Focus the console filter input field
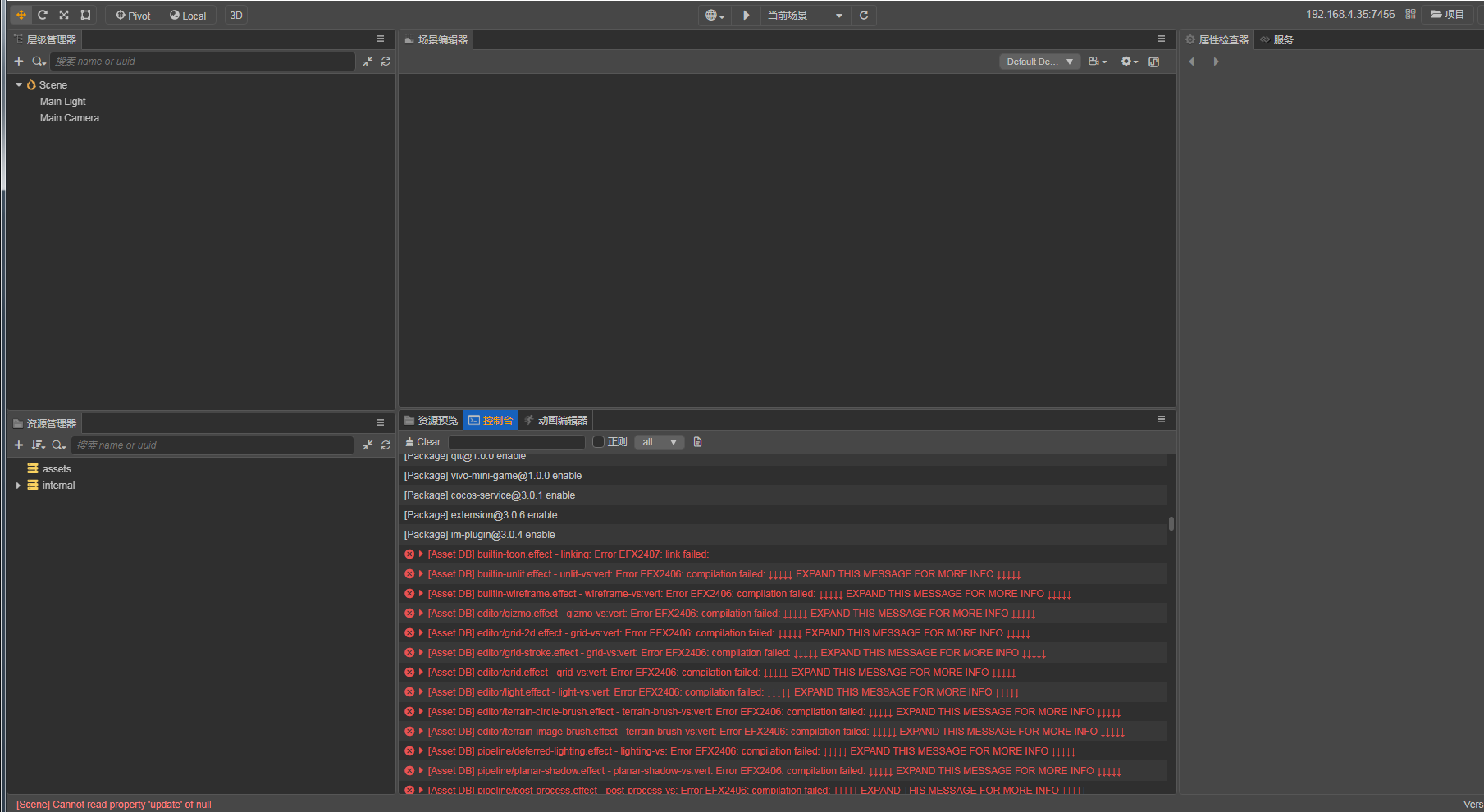This screenshot has height=812, width=1484. tap(517, 442)
